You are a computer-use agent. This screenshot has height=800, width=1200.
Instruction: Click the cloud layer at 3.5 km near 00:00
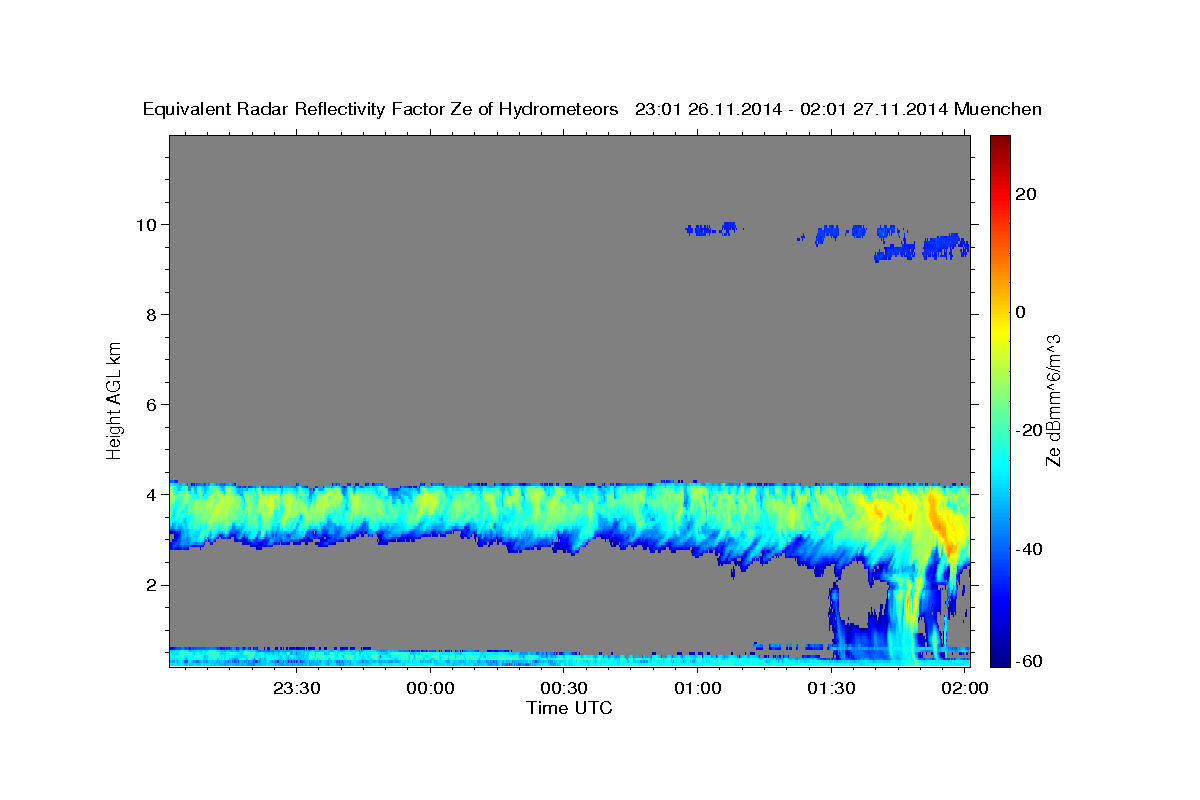[431, 507]
